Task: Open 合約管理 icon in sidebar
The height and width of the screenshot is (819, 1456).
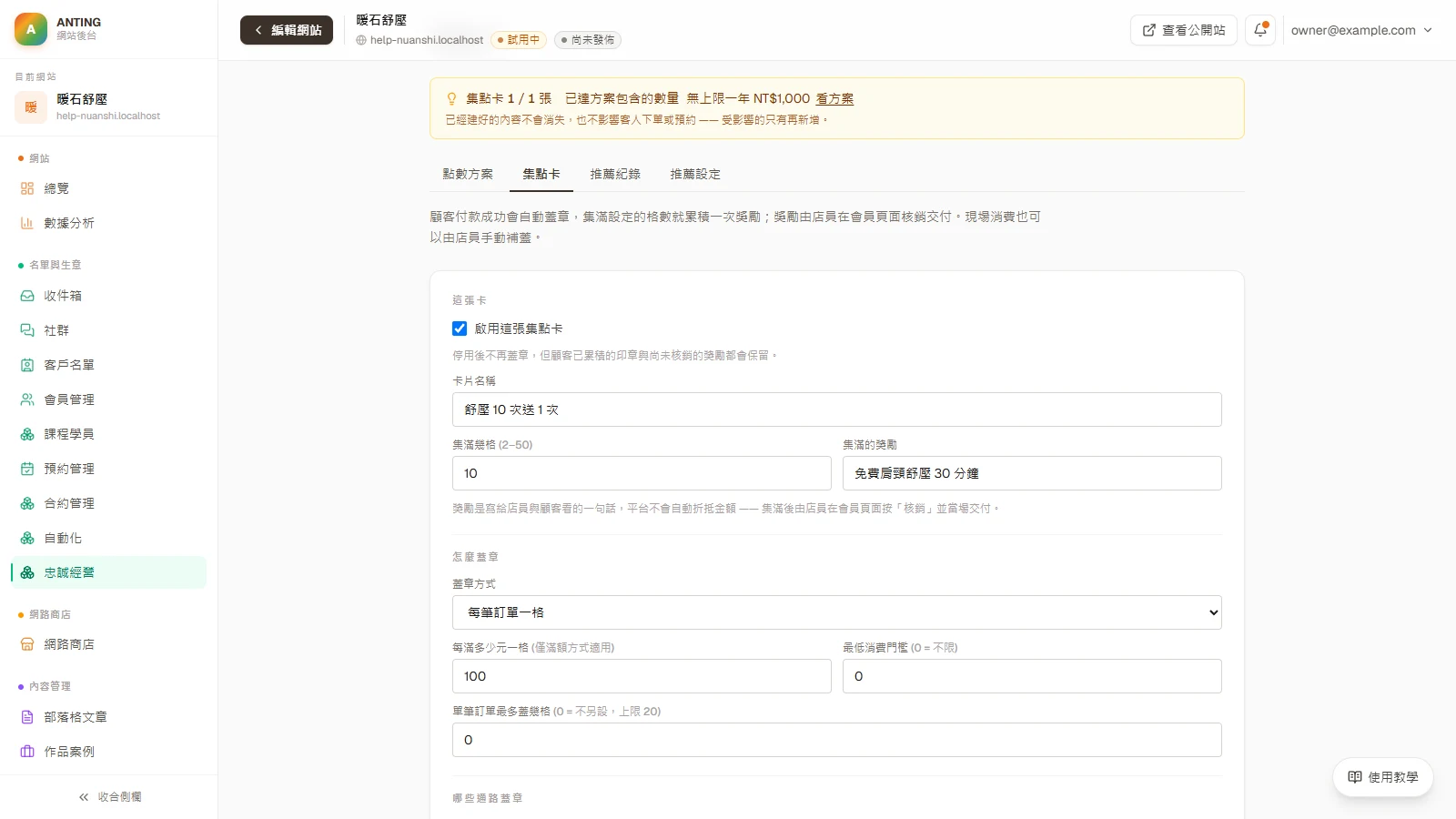Action: (x=27, y=503)
